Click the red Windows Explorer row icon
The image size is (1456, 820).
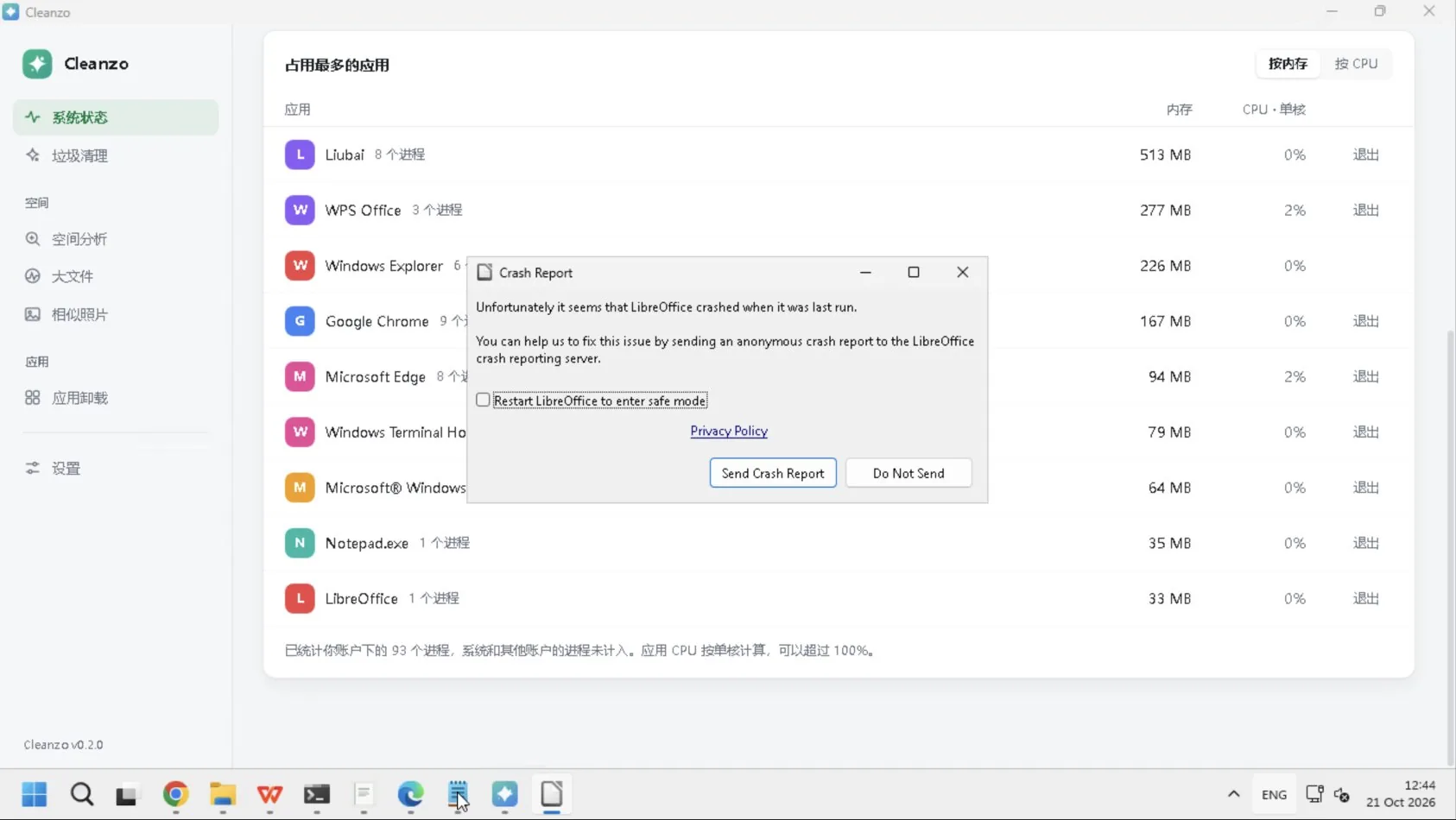point(300,266)
